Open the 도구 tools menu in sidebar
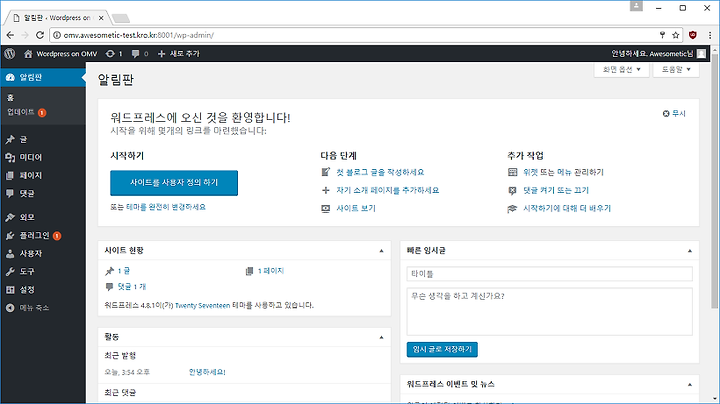The height and width of the screenshot is (404, 720). (x=43, y=271)
